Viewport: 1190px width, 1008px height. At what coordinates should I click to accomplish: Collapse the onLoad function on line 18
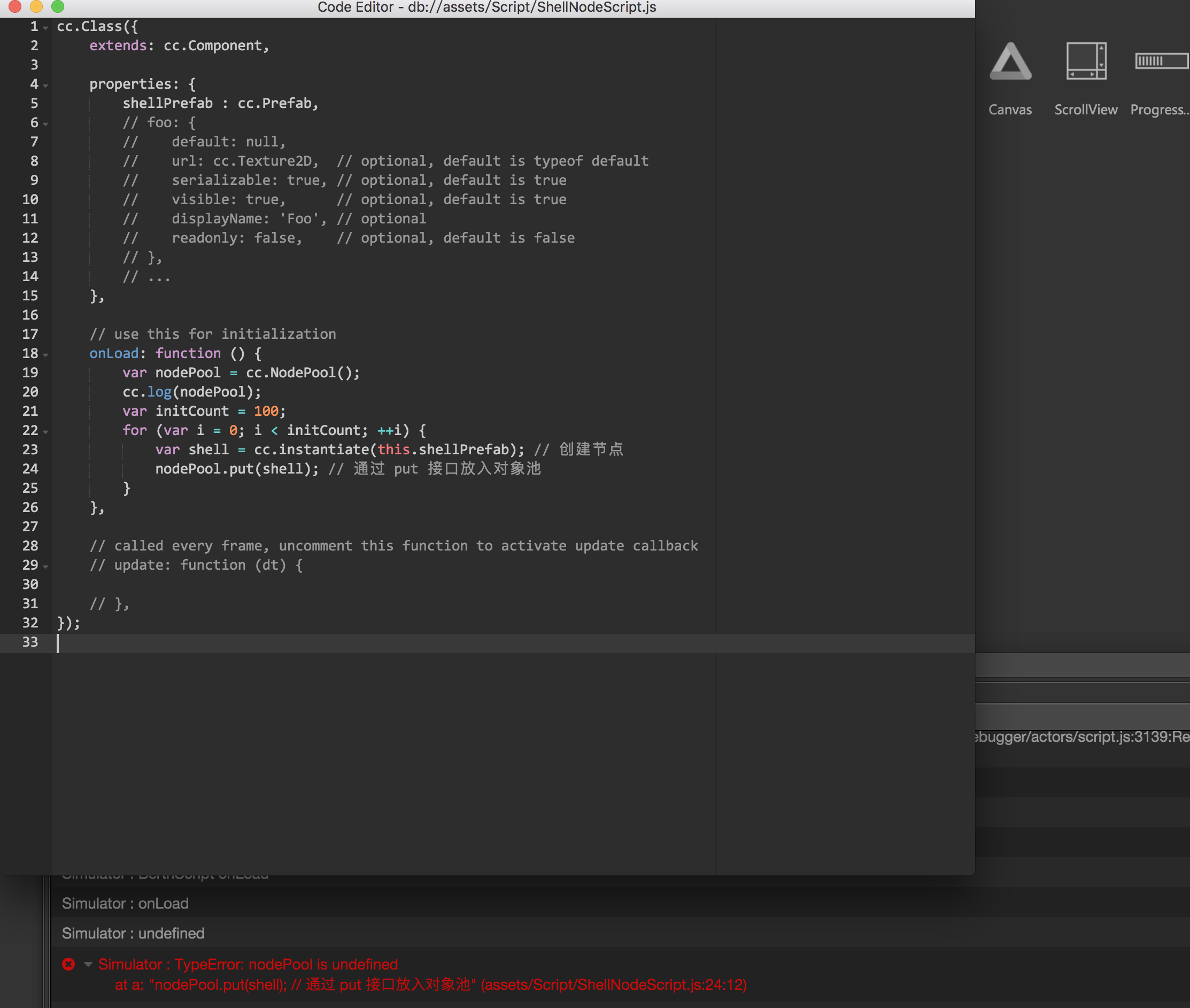click(46, 355)
